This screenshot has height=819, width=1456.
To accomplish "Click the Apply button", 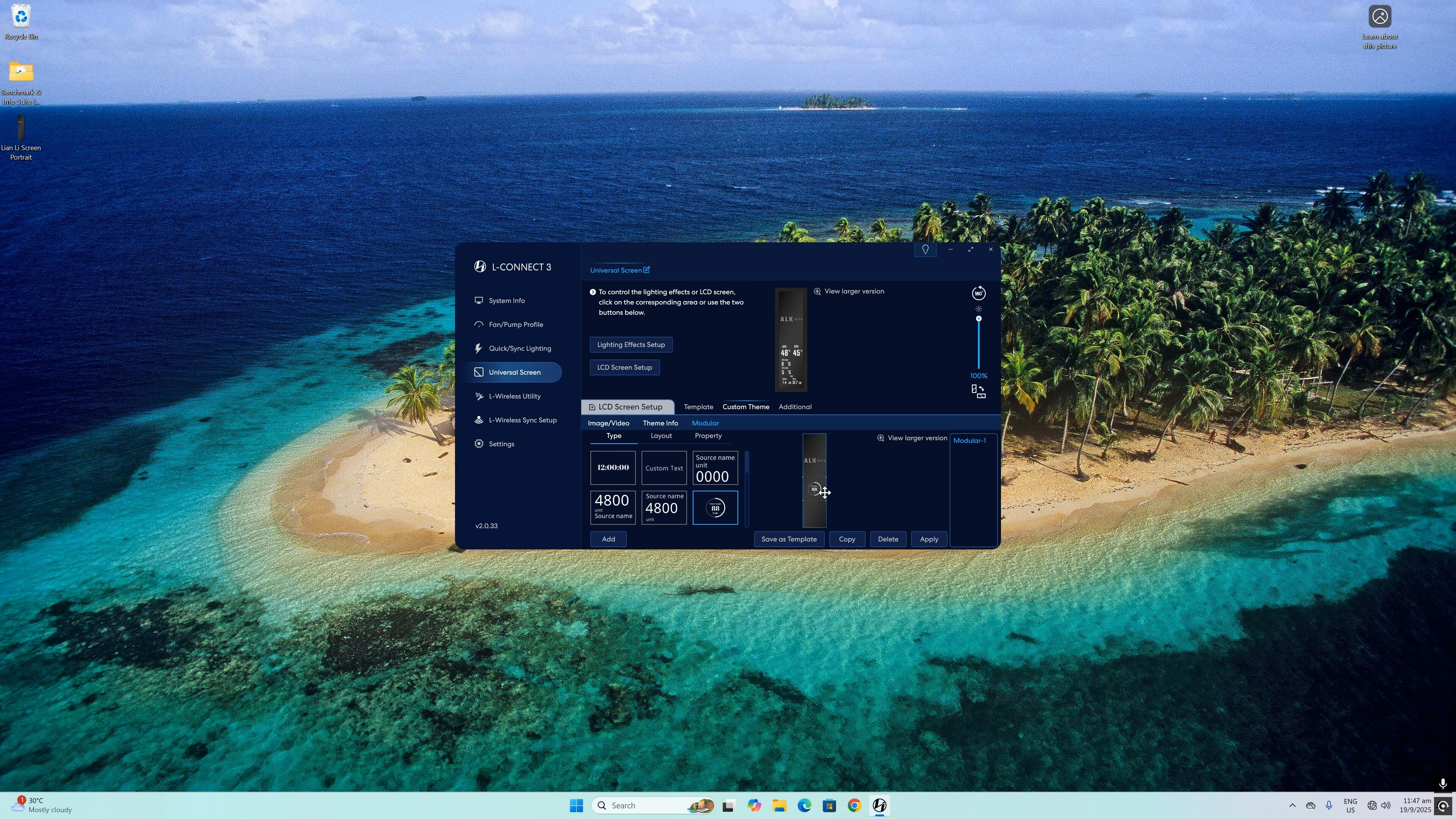I will point(929,539).
